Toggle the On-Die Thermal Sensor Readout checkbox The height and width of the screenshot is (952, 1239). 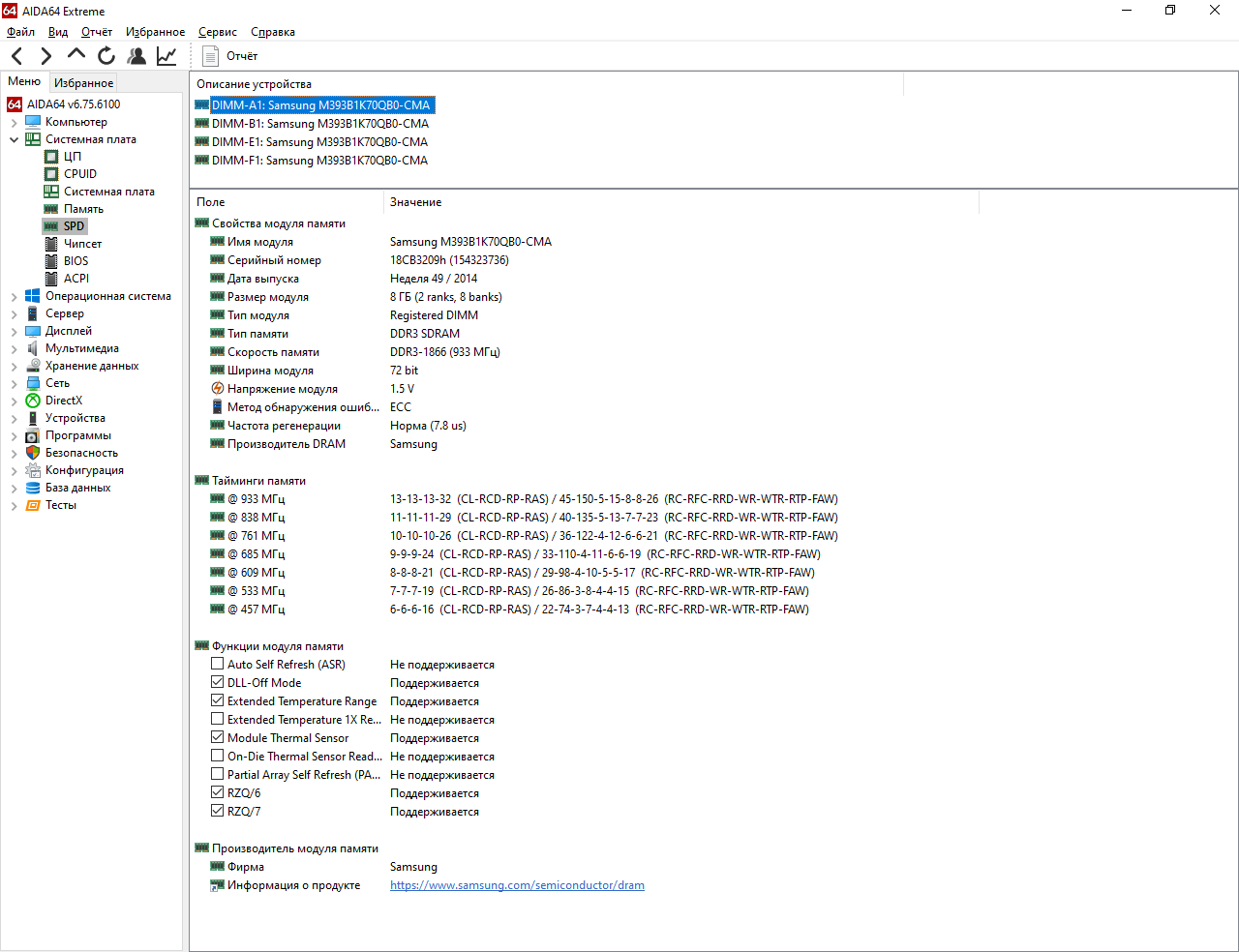(218, 757)
